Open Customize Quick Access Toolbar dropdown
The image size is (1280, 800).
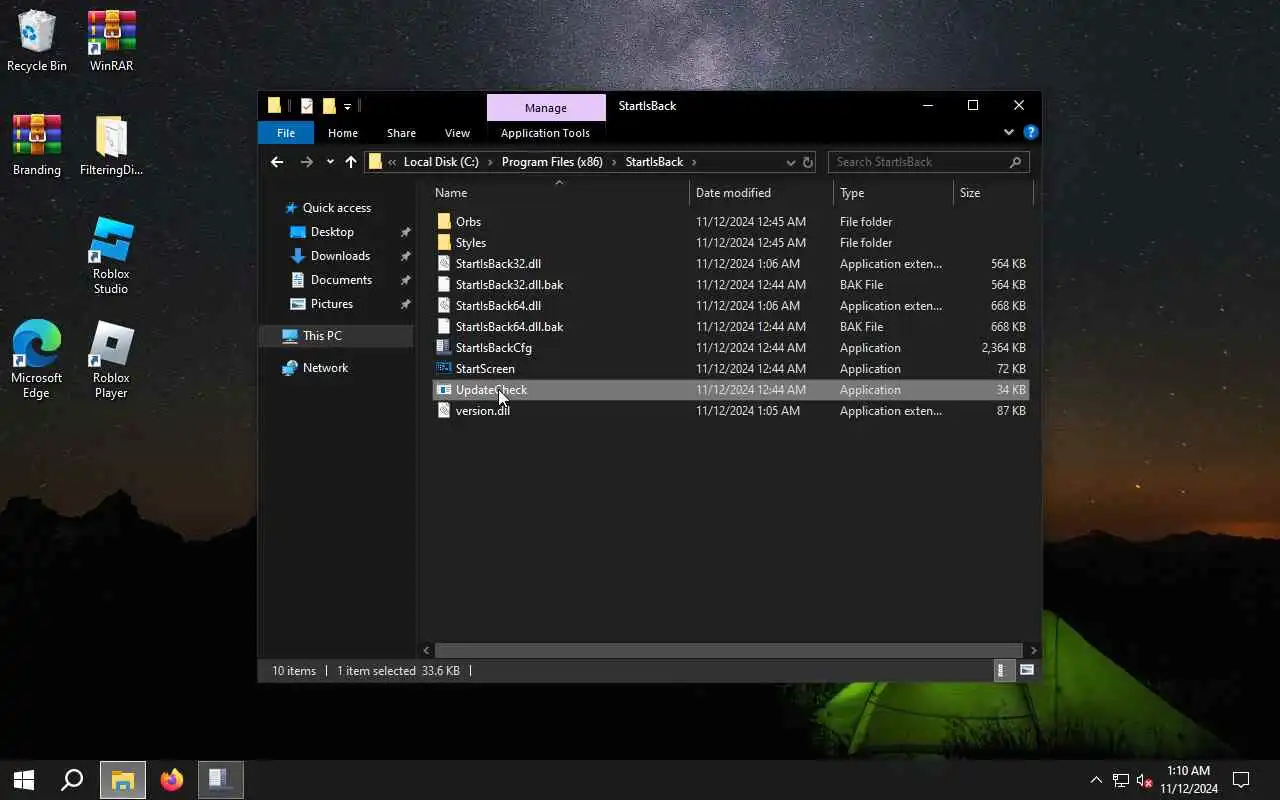[x=348, y=106]
